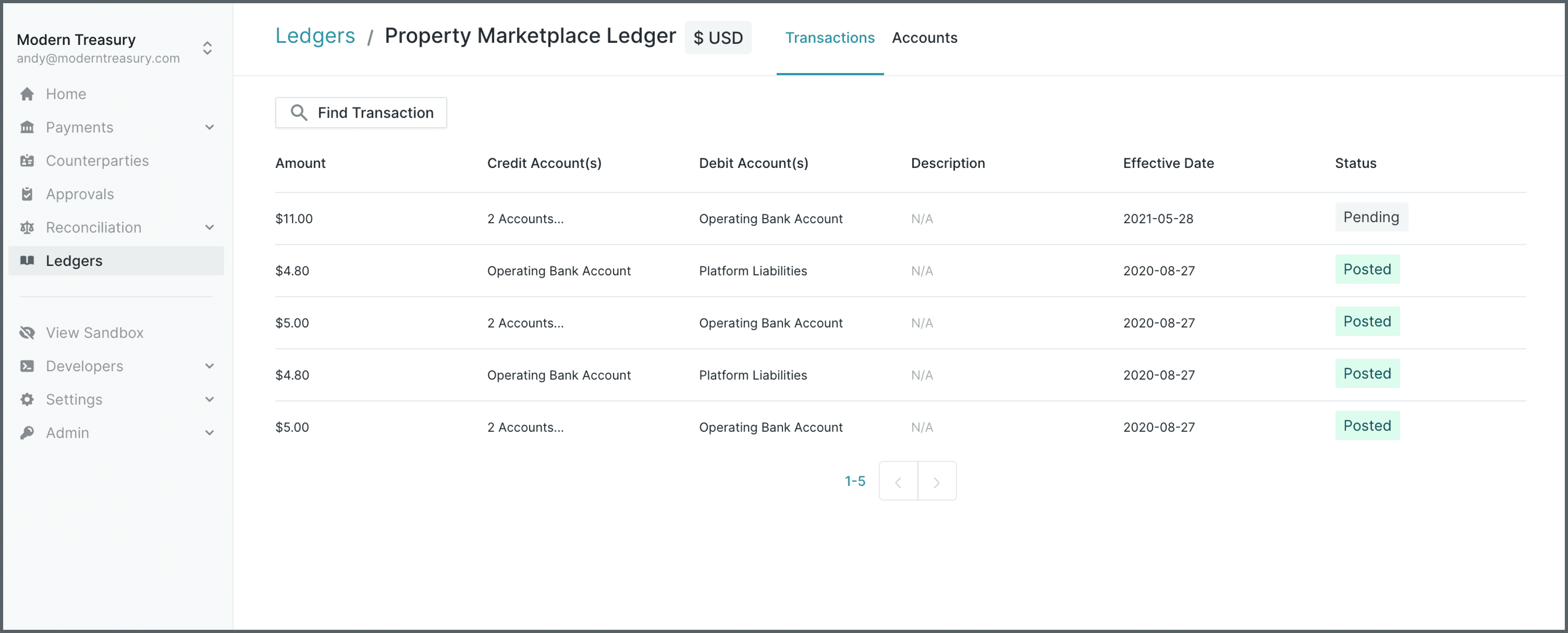Click the Find Transaction search field
This screenshot has height=633, width=1568.
point(361,113)
